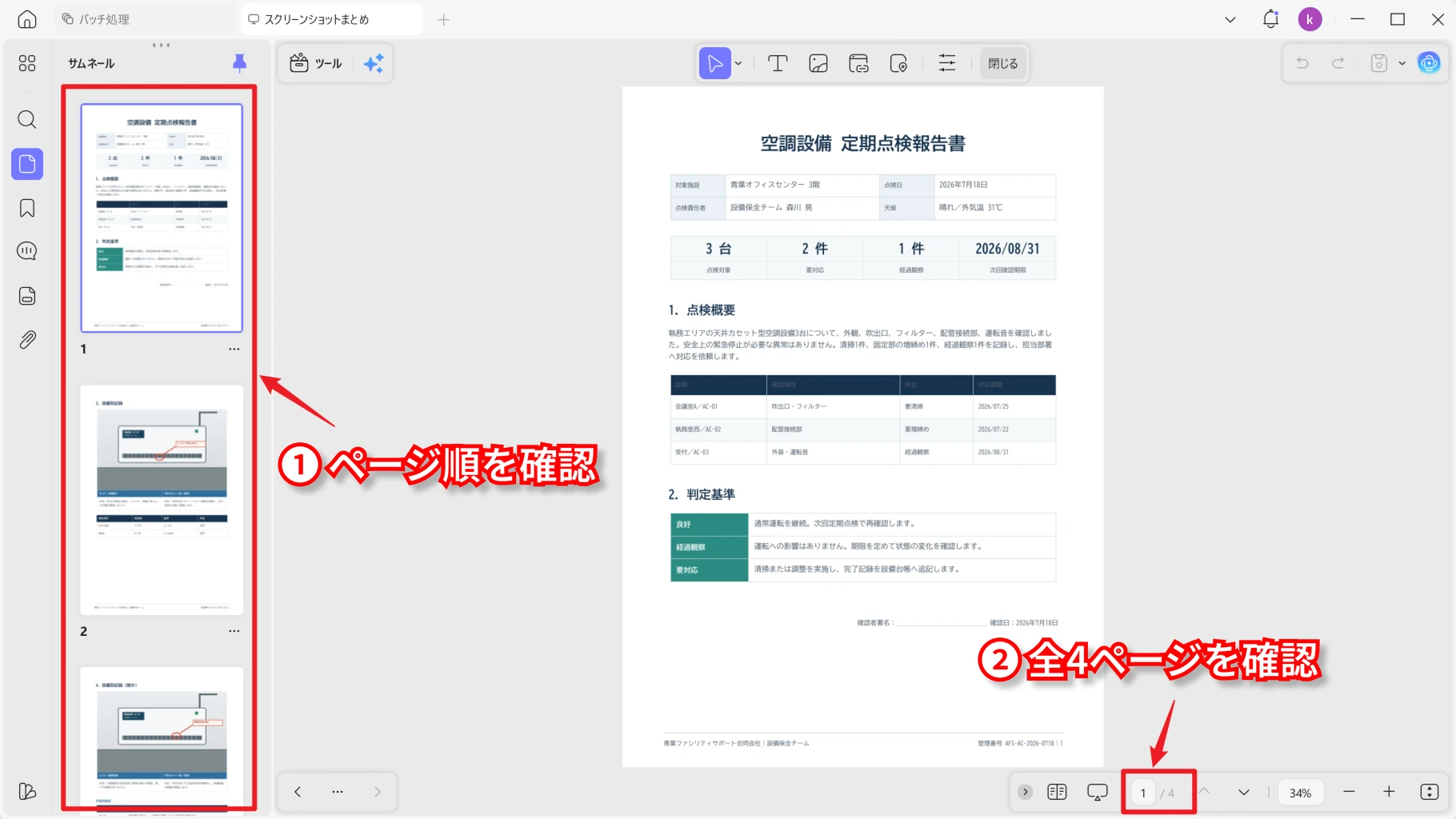Screen dimensions: 1456x819
Task: Expand the bottom toolbar chevron circle
Action: [1025, 792]
